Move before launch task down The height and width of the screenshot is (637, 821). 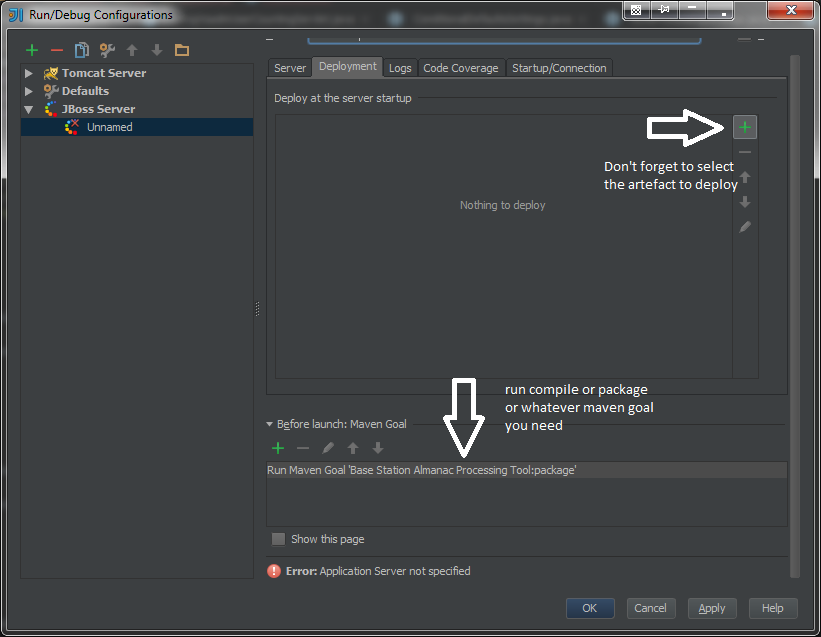coord(378,448)
